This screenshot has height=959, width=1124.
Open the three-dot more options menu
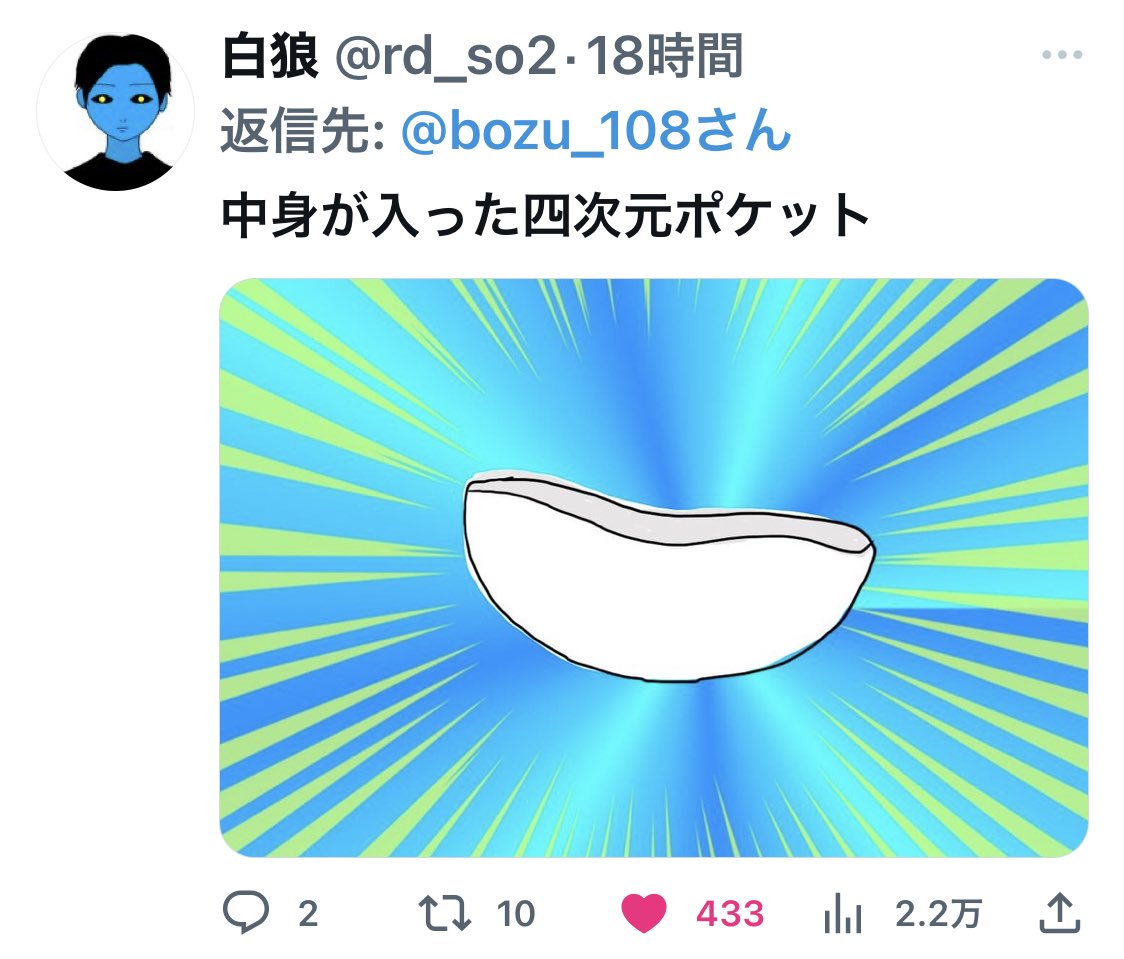point(1062,54)
